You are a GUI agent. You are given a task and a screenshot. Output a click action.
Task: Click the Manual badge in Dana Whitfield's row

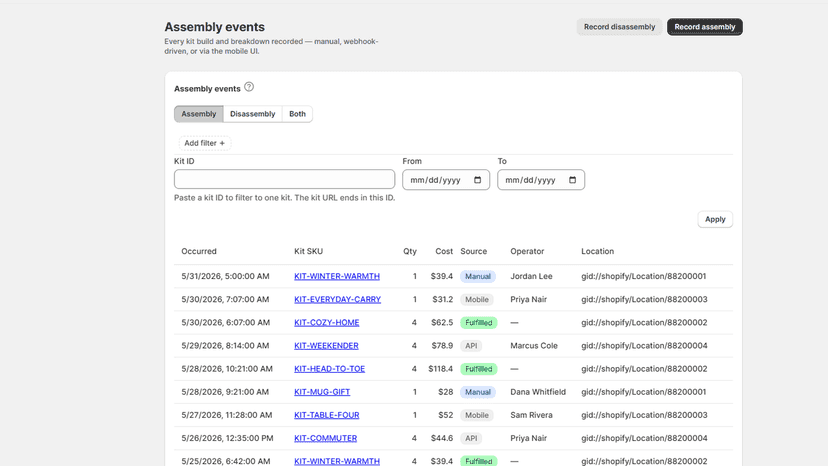pyautogui.click(x=478, y=392)
